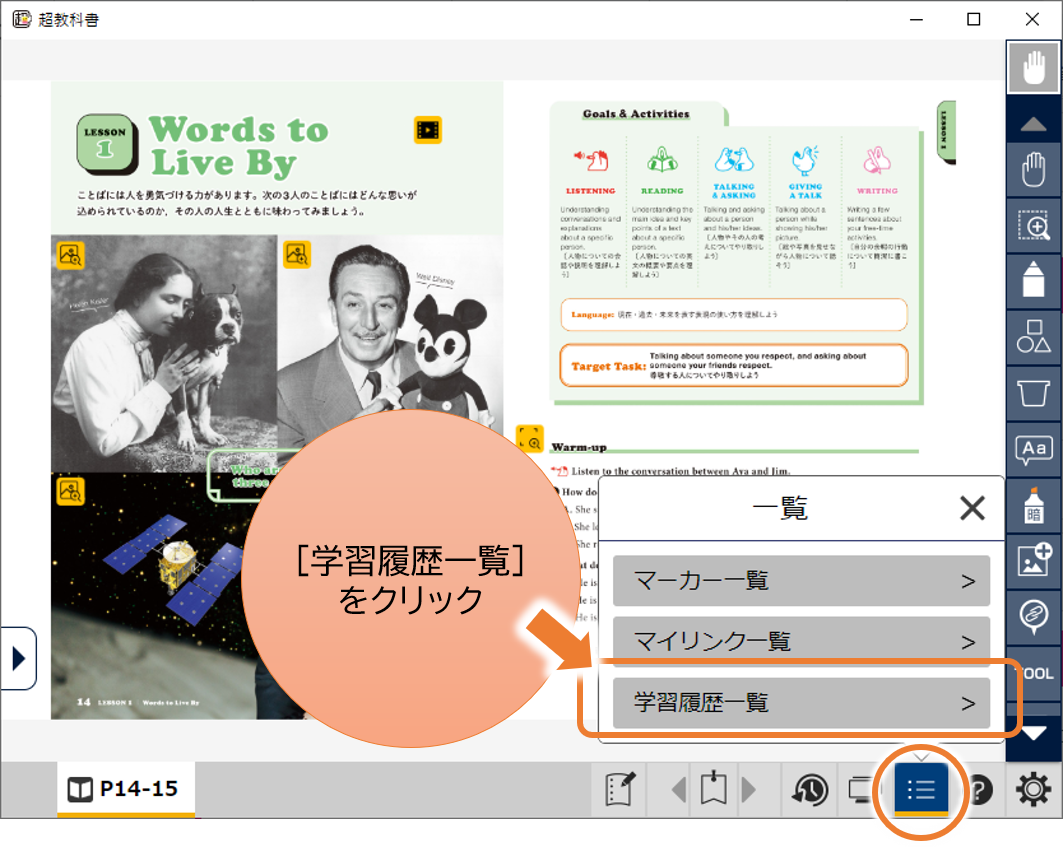Open the Aa text comment tool
Viewport: 1063px width, 850px height.
[x=1033, y=449]
